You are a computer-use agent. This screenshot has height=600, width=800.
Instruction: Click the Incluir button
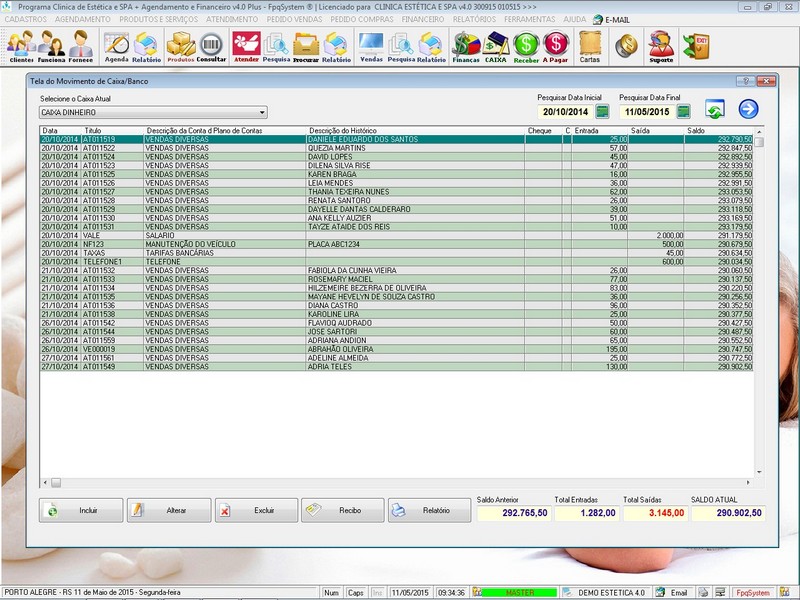(x=81, y=510)
